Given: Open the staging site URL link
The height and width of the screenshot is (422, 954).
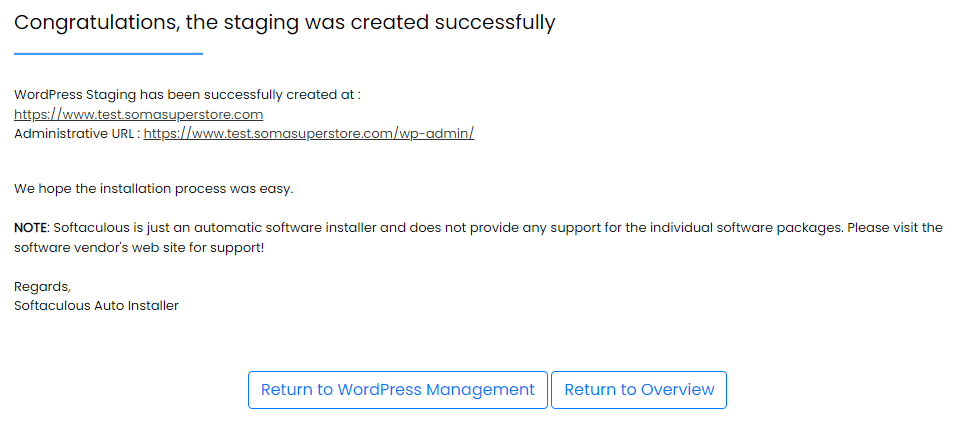Looking at the screenshot, I should [x=139, y=114].
